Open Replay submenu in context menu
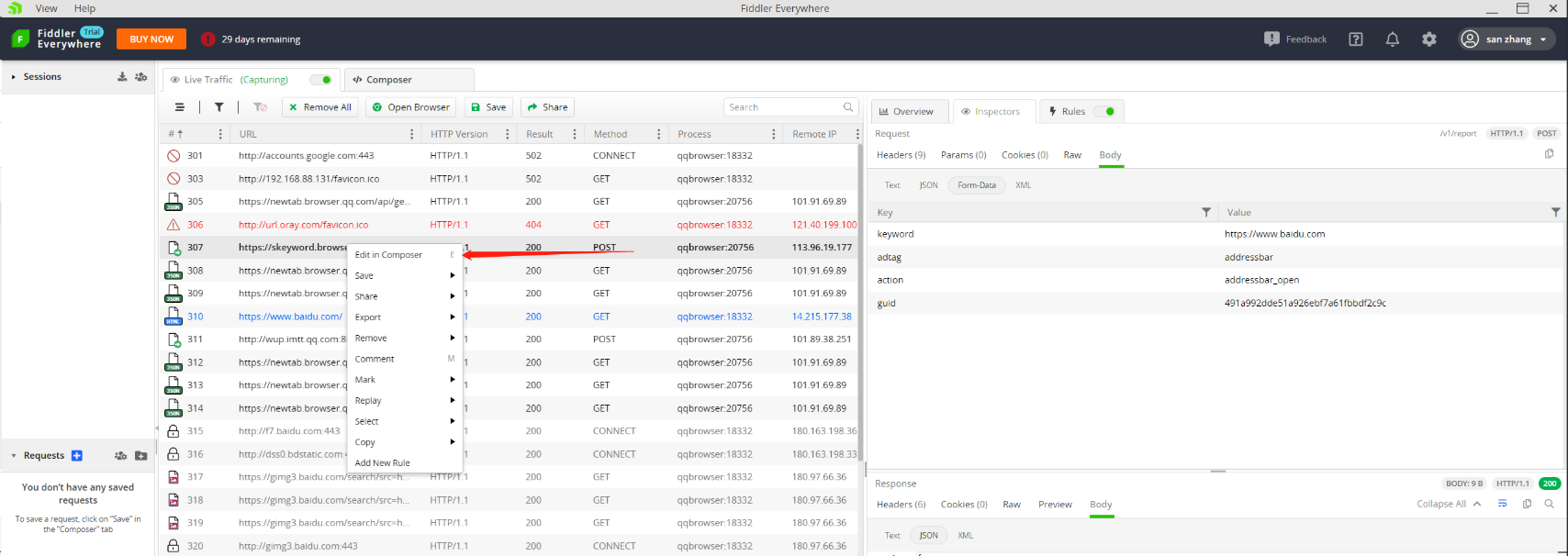This screenshot has height=556, width=1568. click(405, 401)
